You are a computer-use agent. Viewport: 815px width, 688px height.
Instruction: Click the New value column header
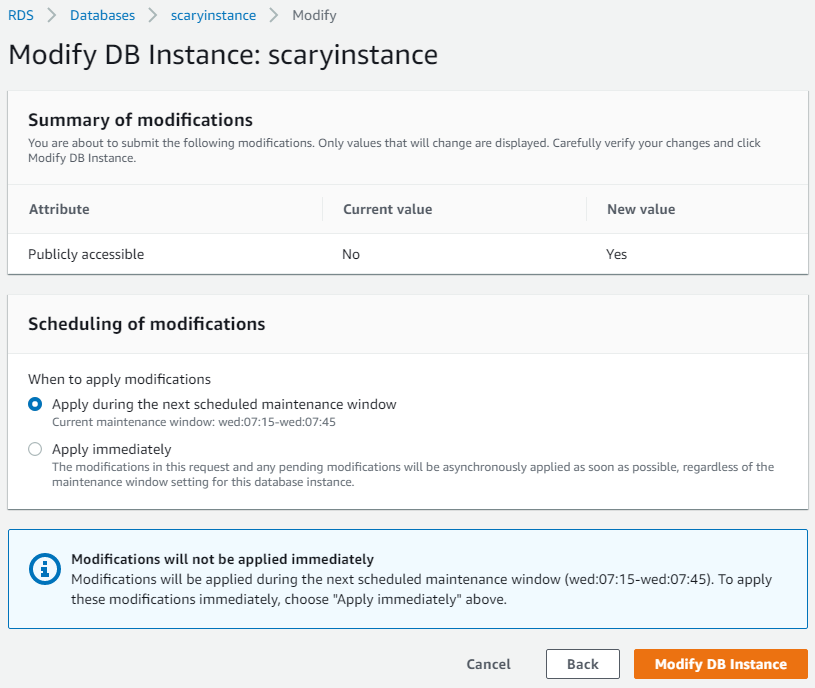(641, 209)
